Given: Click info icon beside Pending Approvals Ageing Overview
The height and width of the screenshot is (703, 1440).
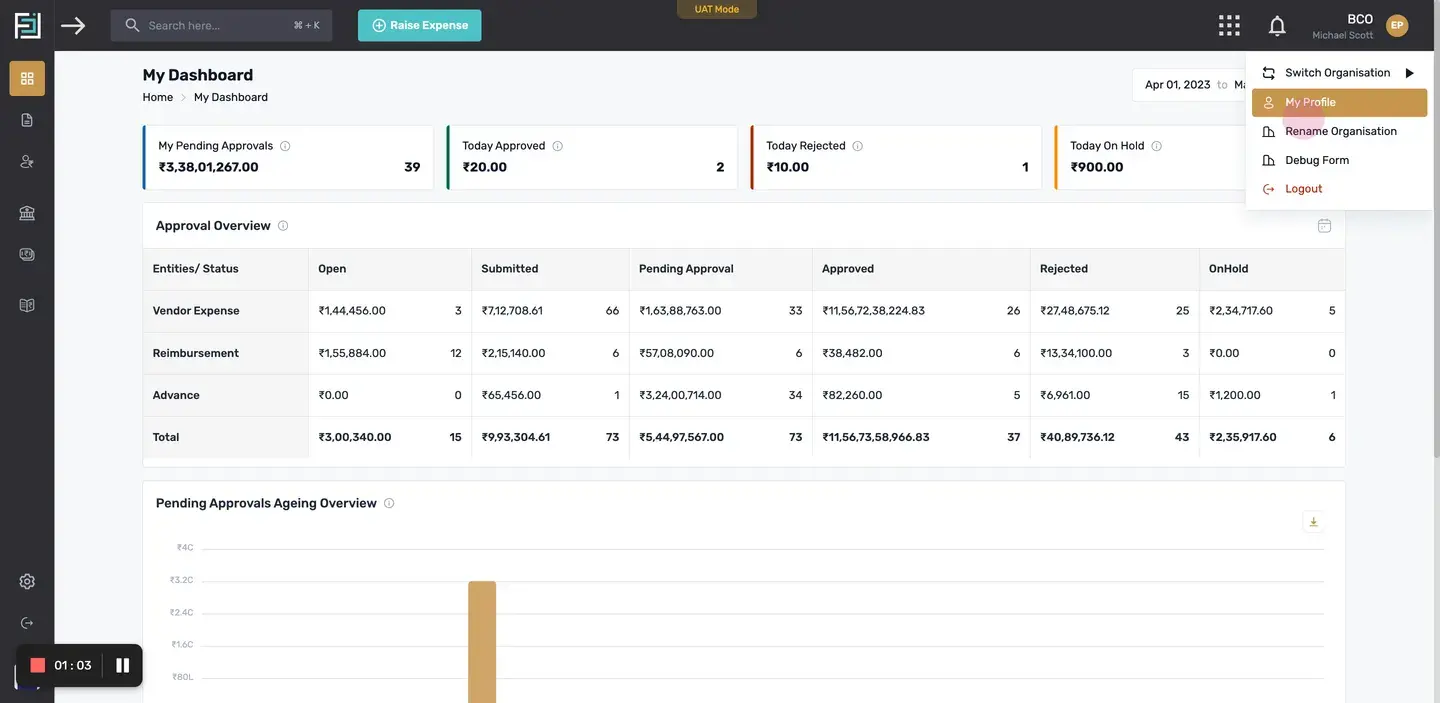Looking at the screenshot, I should [x=389, y=503].
